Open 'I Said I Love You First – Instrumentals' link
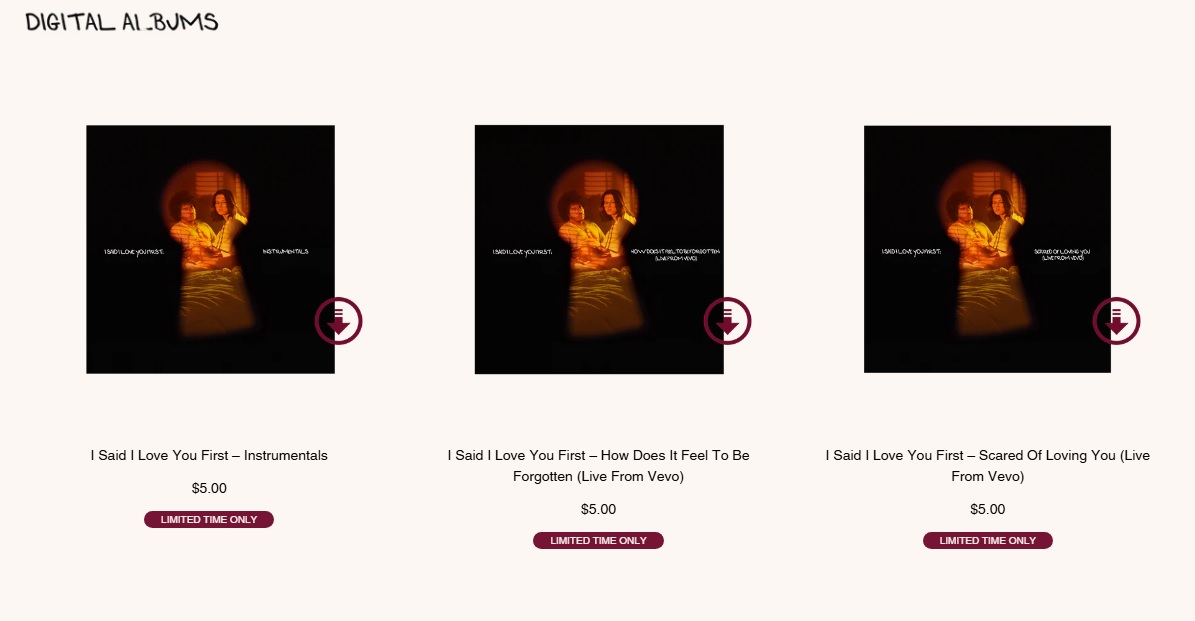The width and height of the screenshot is (1195, 621). coord(209,455)
